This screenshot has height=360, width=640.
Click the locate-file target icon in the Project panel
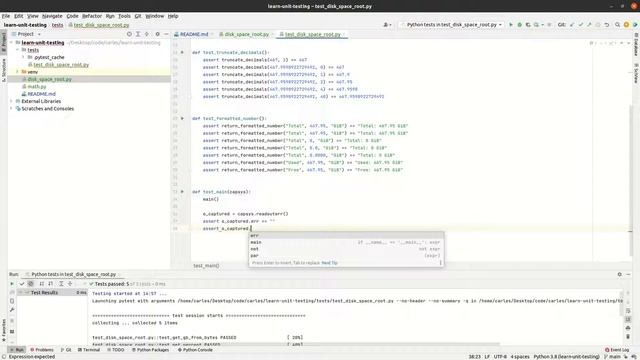click(x=129, y=34)
